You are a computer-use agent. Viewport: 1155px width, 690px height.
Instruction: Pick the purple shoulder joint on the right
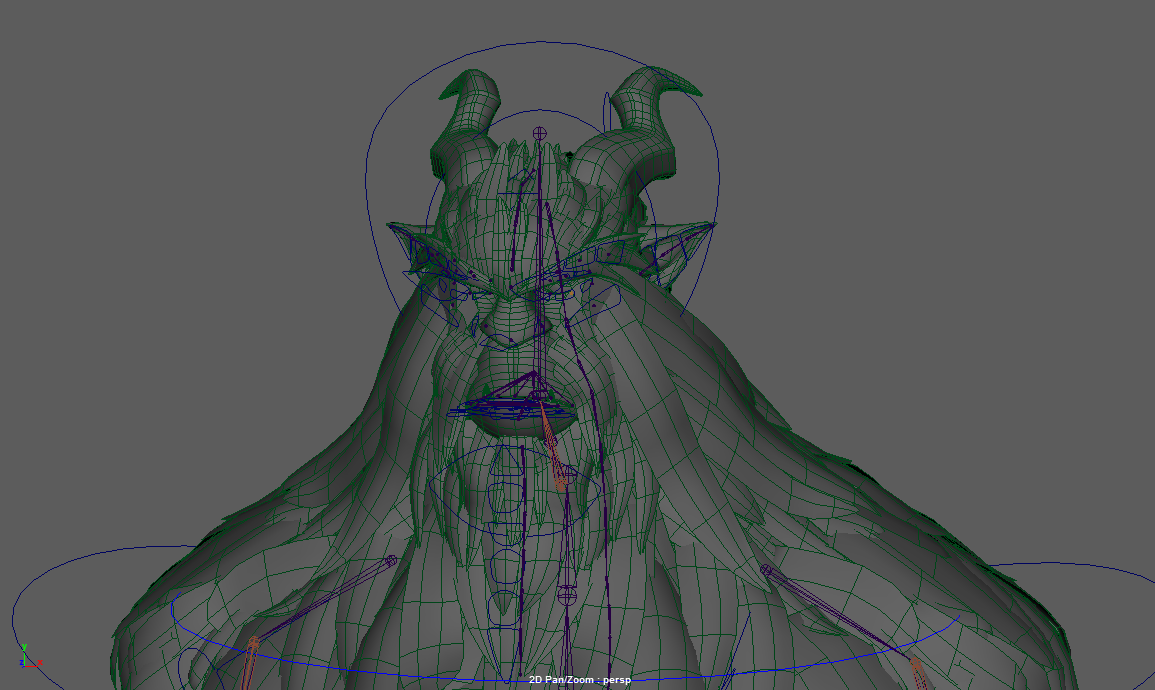[766, 570]
